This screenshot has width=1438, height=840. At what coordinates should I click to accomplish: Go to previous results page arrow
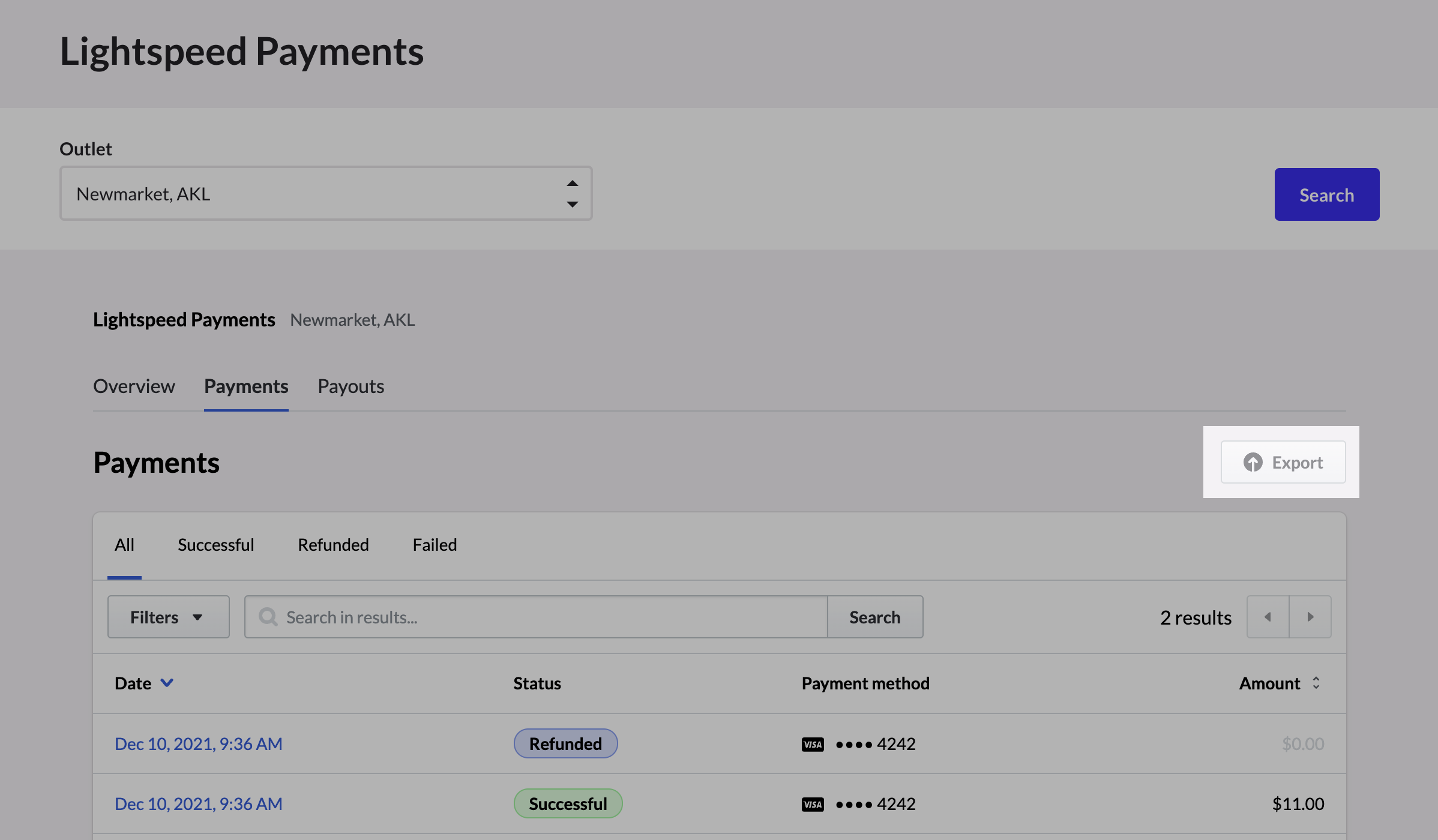click(1268, 617)
